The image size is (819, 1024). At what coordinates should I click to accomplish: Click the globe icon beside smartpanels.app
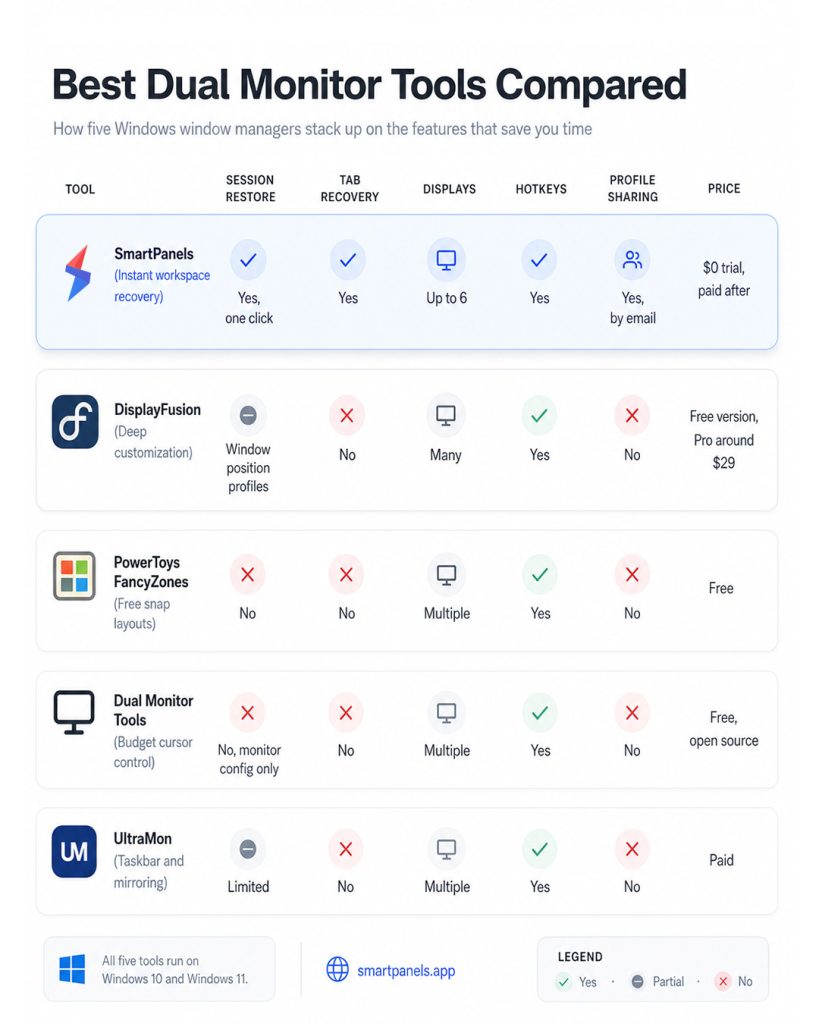pyautogui.click(x=338, y=969)
